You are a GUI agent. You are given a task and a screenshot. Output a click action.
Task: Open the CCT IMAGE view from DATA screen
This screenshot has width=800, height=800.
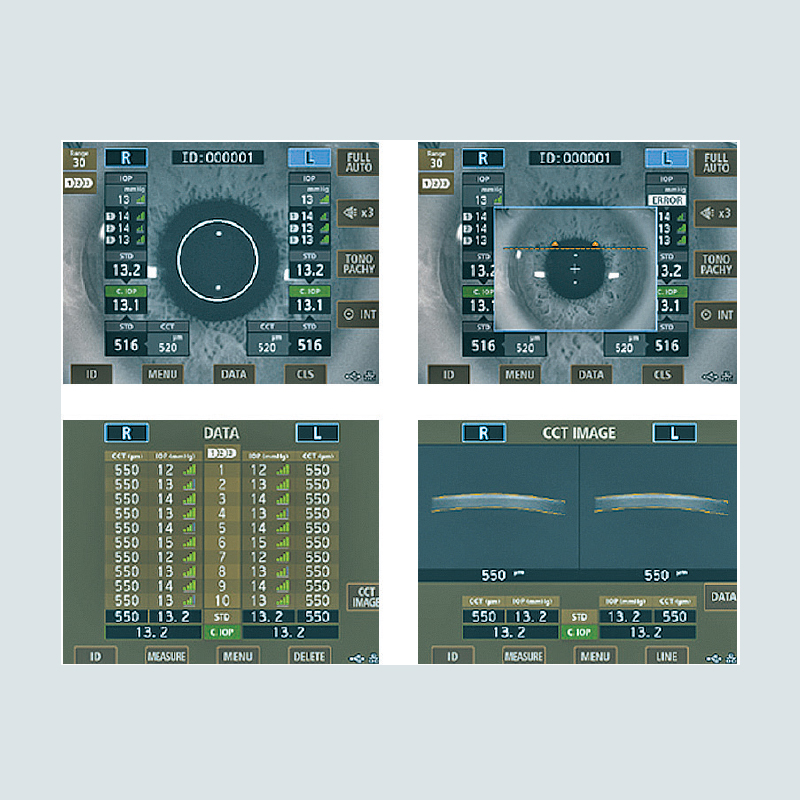(363, 599)
